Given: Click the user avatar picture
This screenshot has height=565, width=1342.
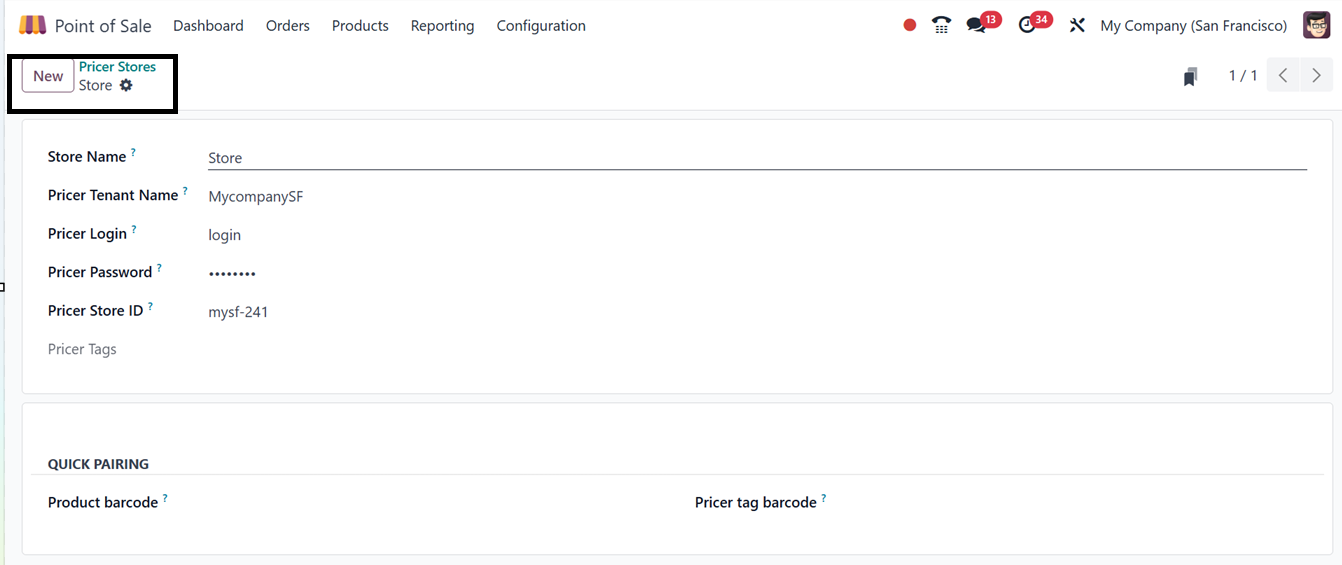Looking at the screenshot, I should 1316,25.
